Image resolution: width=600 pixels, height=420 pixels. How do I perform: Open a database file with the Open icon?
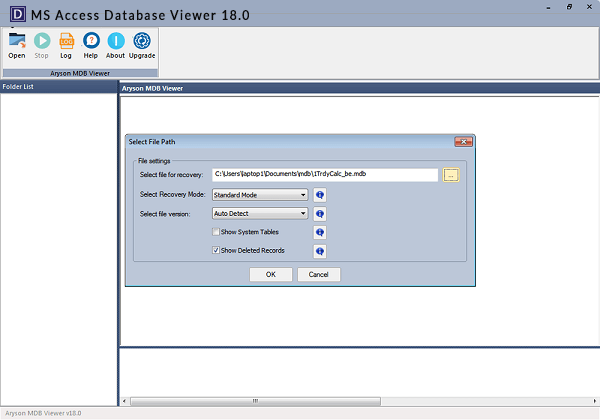(x=17, y=46)
